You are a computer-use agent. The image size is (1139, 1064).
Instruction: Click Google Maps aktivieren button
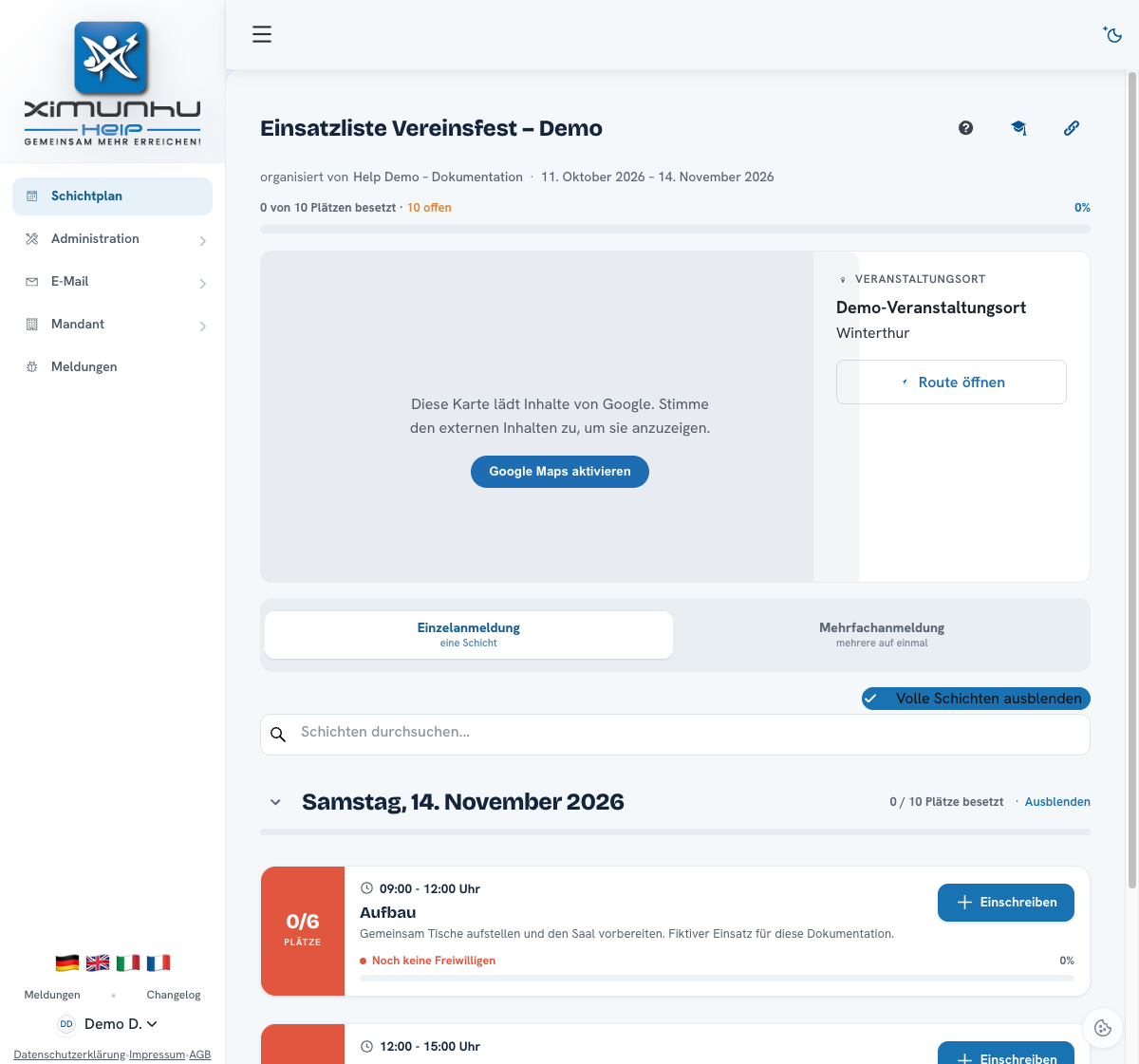point(560,472)
